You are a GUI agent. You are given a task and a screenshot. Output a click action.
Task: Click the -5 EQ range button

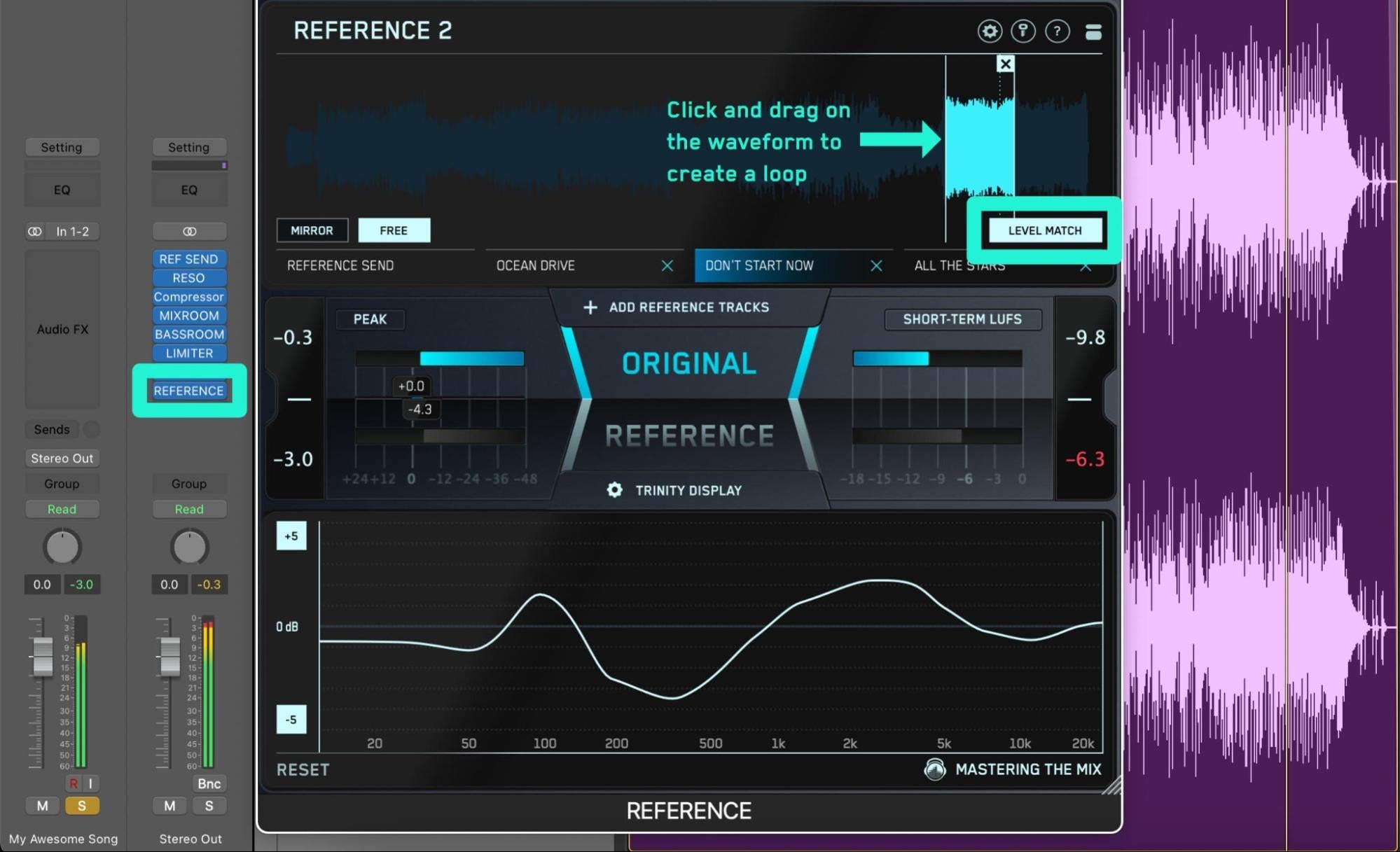coord(291,719)
